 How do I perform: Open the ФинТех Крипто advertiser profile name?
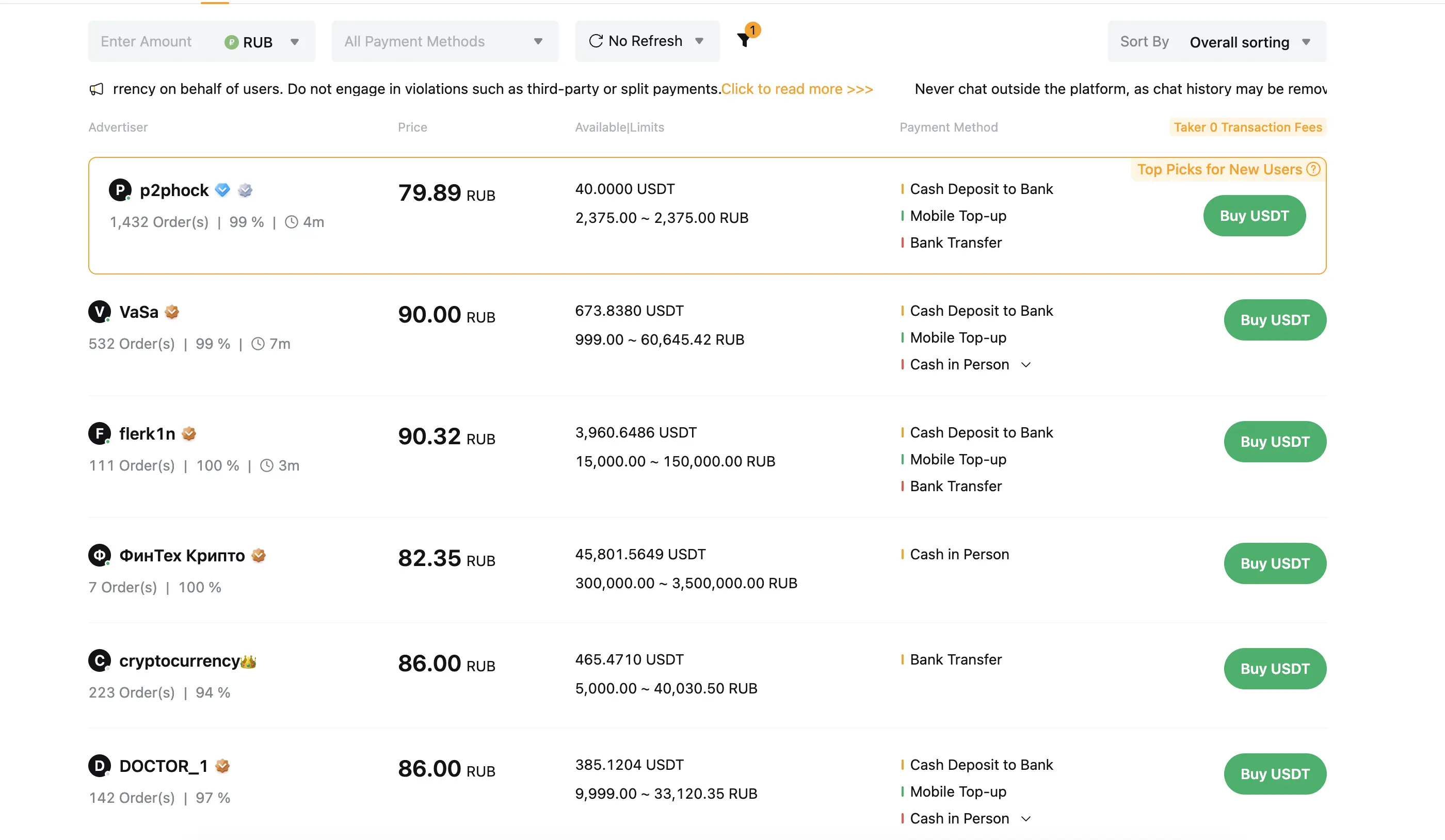click(x=182, y=556)
